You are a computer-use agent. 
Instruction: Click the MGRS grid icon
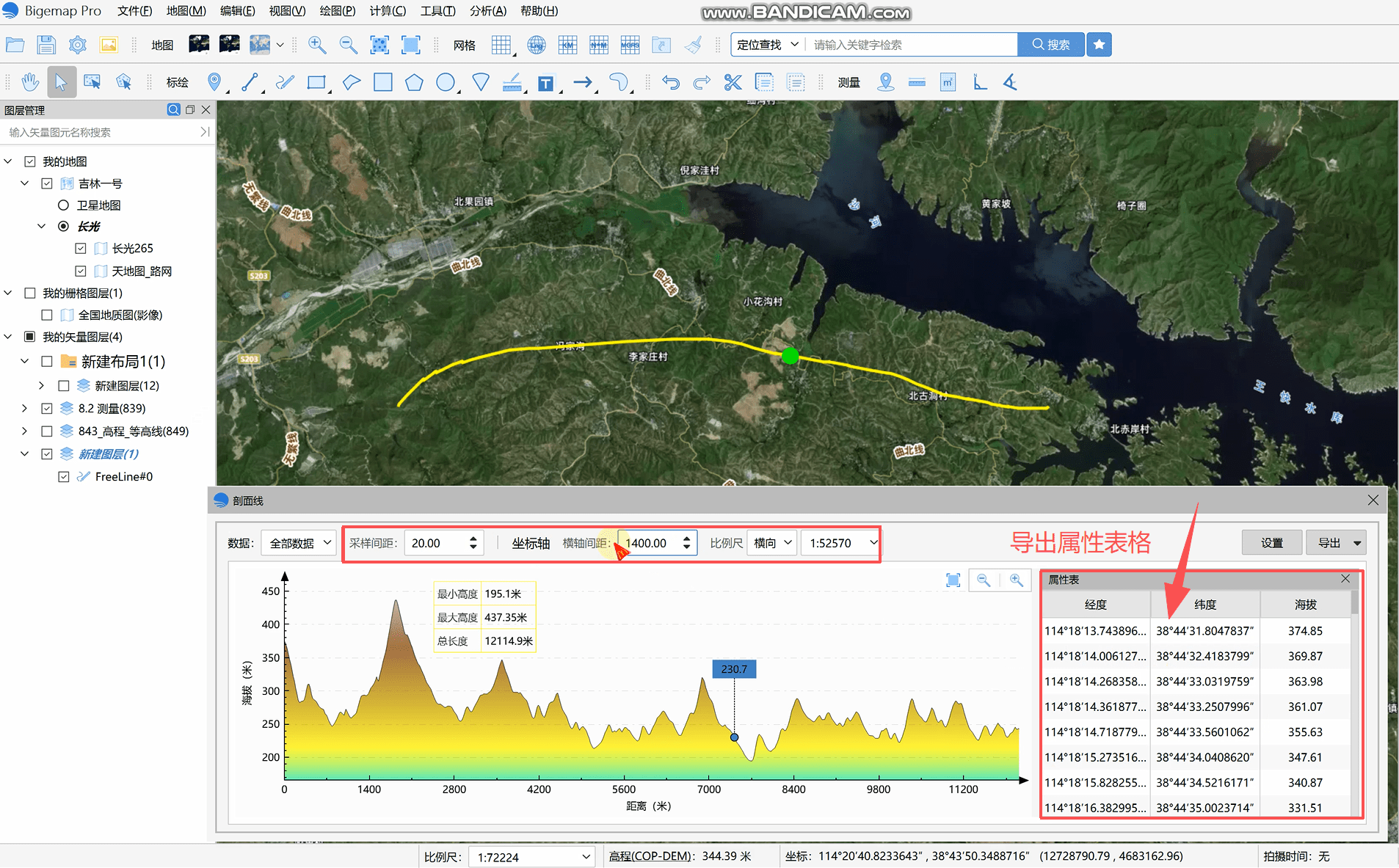630,45
